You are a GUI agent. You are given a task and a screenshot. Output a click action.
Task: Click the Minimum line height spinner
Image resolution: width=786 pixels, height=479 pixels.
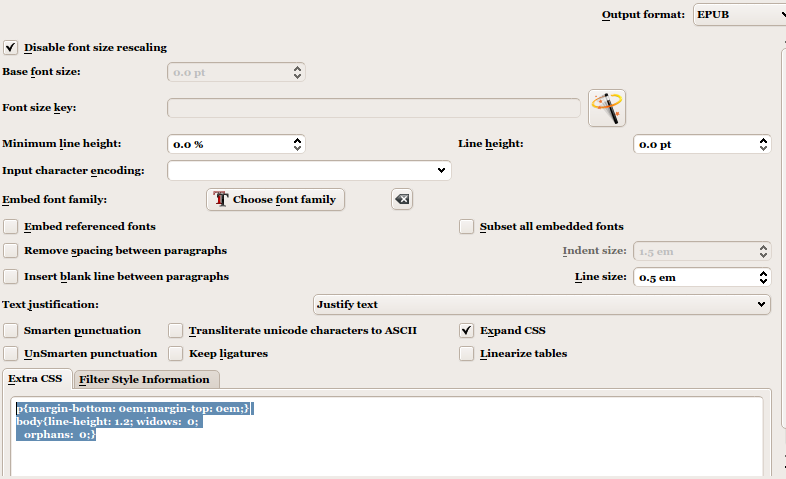[234, 144]
